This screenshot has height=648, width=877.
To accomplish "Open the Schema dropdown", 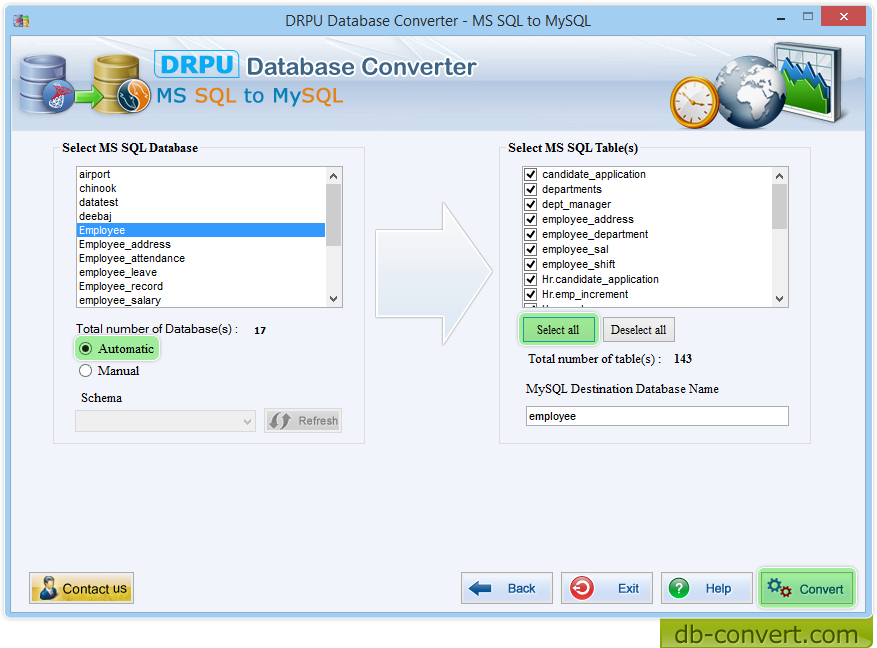I will [166, 421].
